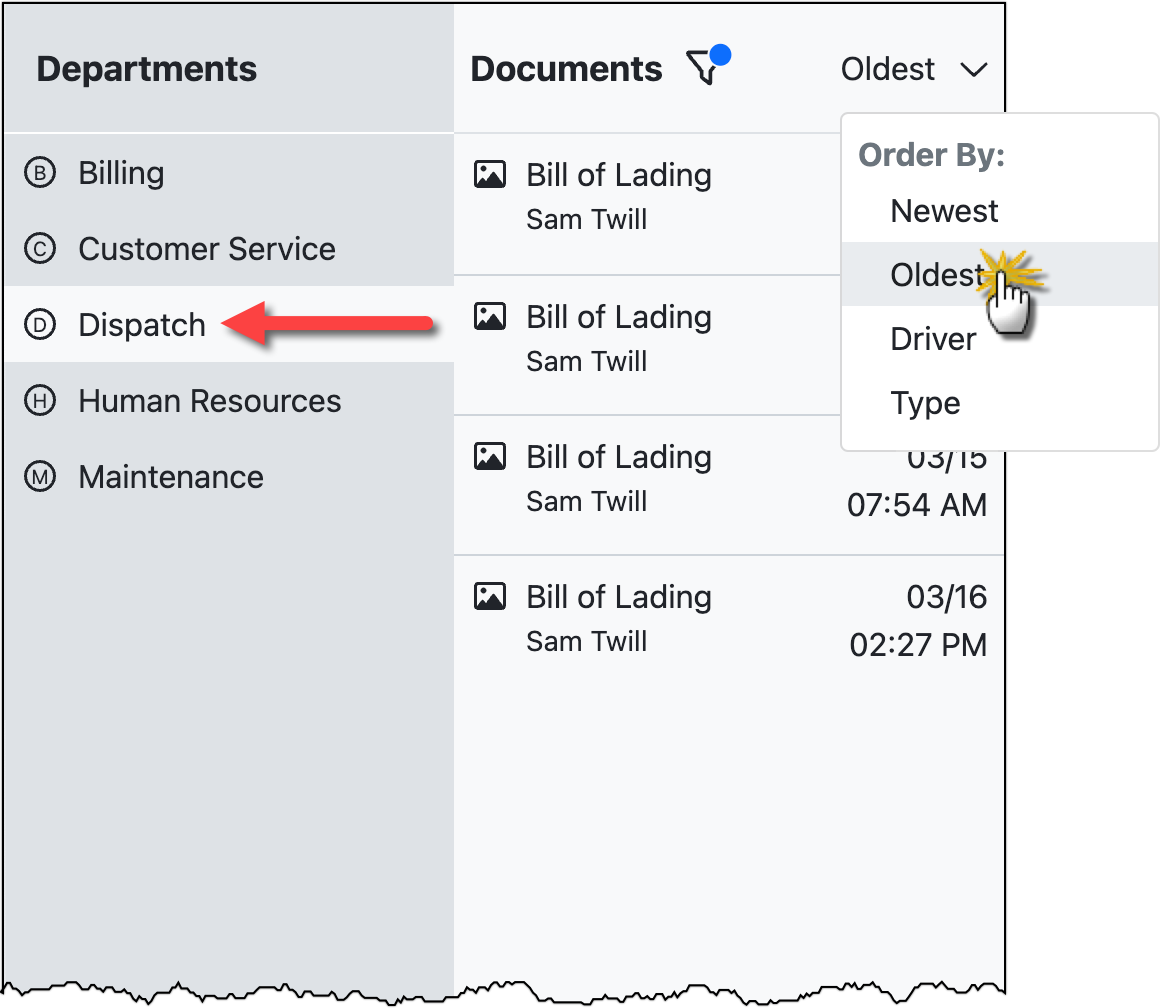This screenshot has height=1008, width=1160.
Task: Click the H badge beside Human Resources
Action: (x=39, y=401)
